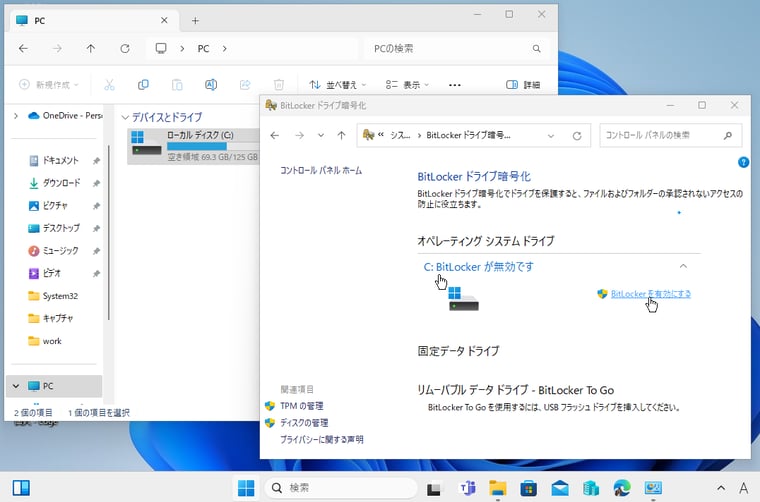760x502 pixels.
Task: Go forward in BitLocker window
Action: coord(300,136)
